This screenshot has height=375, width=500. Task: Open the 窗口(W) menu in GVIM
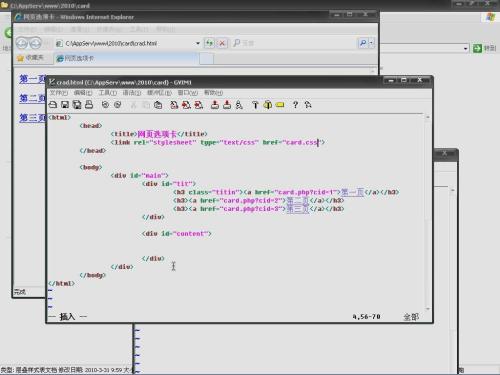click(188, 93)
